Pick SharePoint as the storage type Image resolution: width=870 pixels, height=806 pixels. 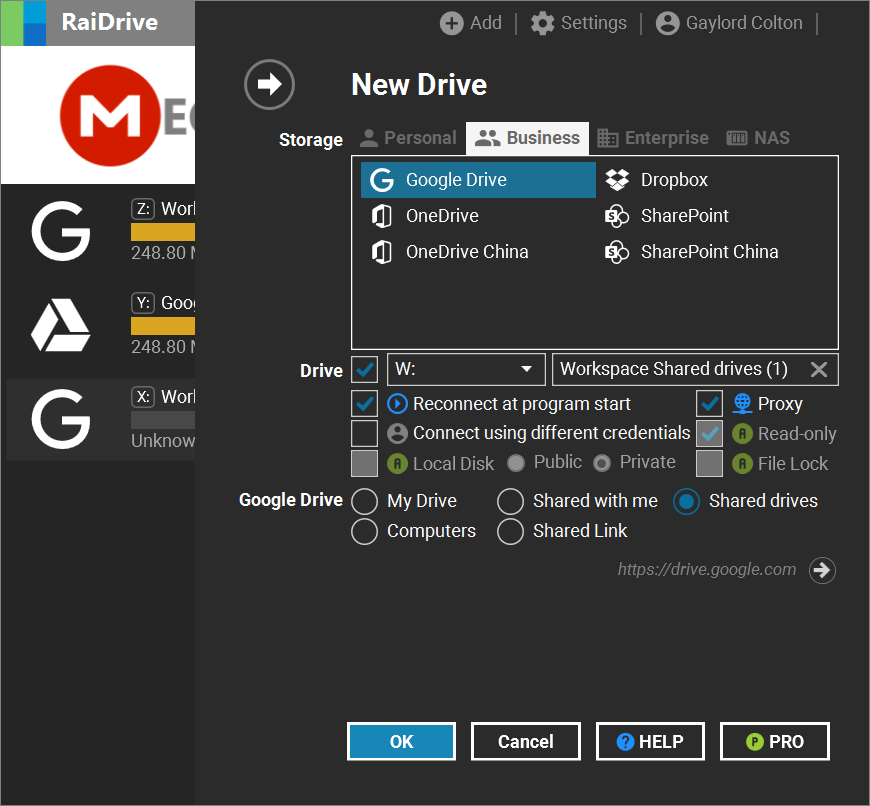[685, 216]
